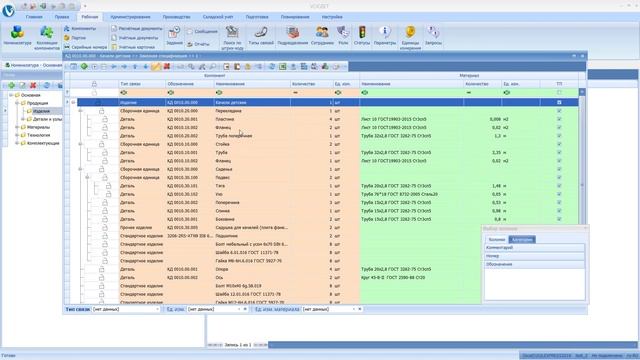
Task: Select the Номер item in column chooser
Action: click(x=534, y=256)
